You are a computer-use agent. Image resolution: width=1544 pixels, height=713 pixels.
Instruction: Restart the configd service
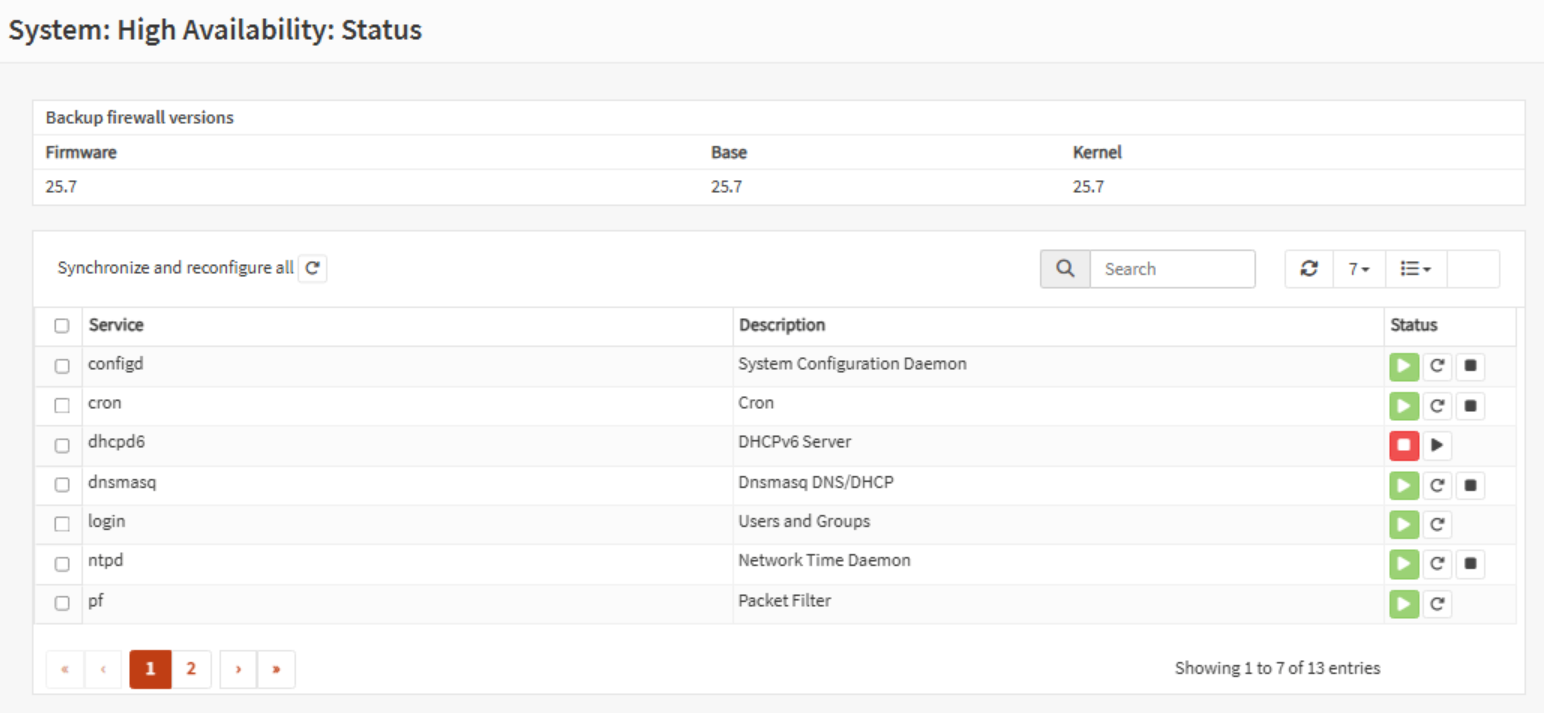(1436, 367)
